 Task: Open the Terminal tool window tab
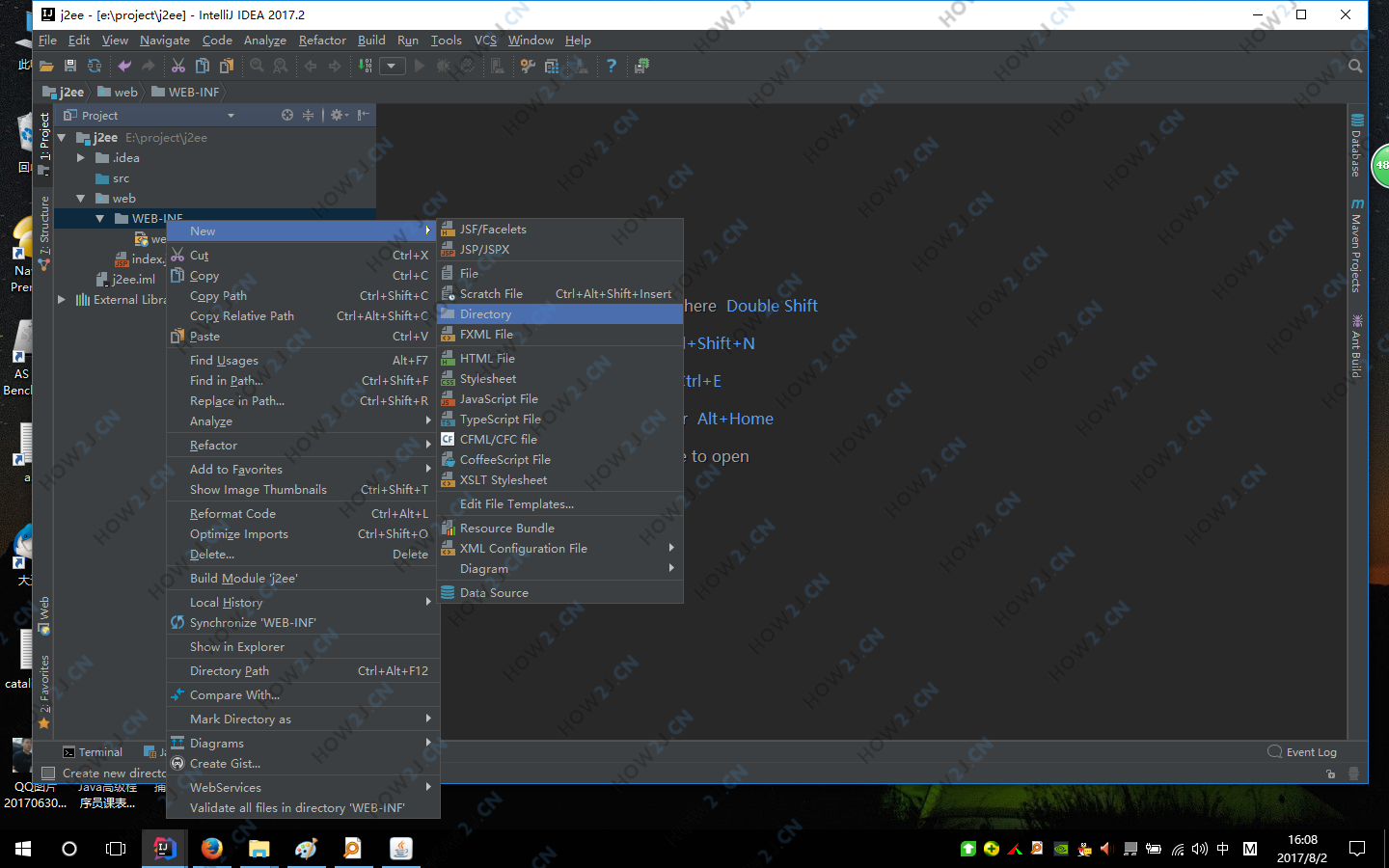coord(93,752)
